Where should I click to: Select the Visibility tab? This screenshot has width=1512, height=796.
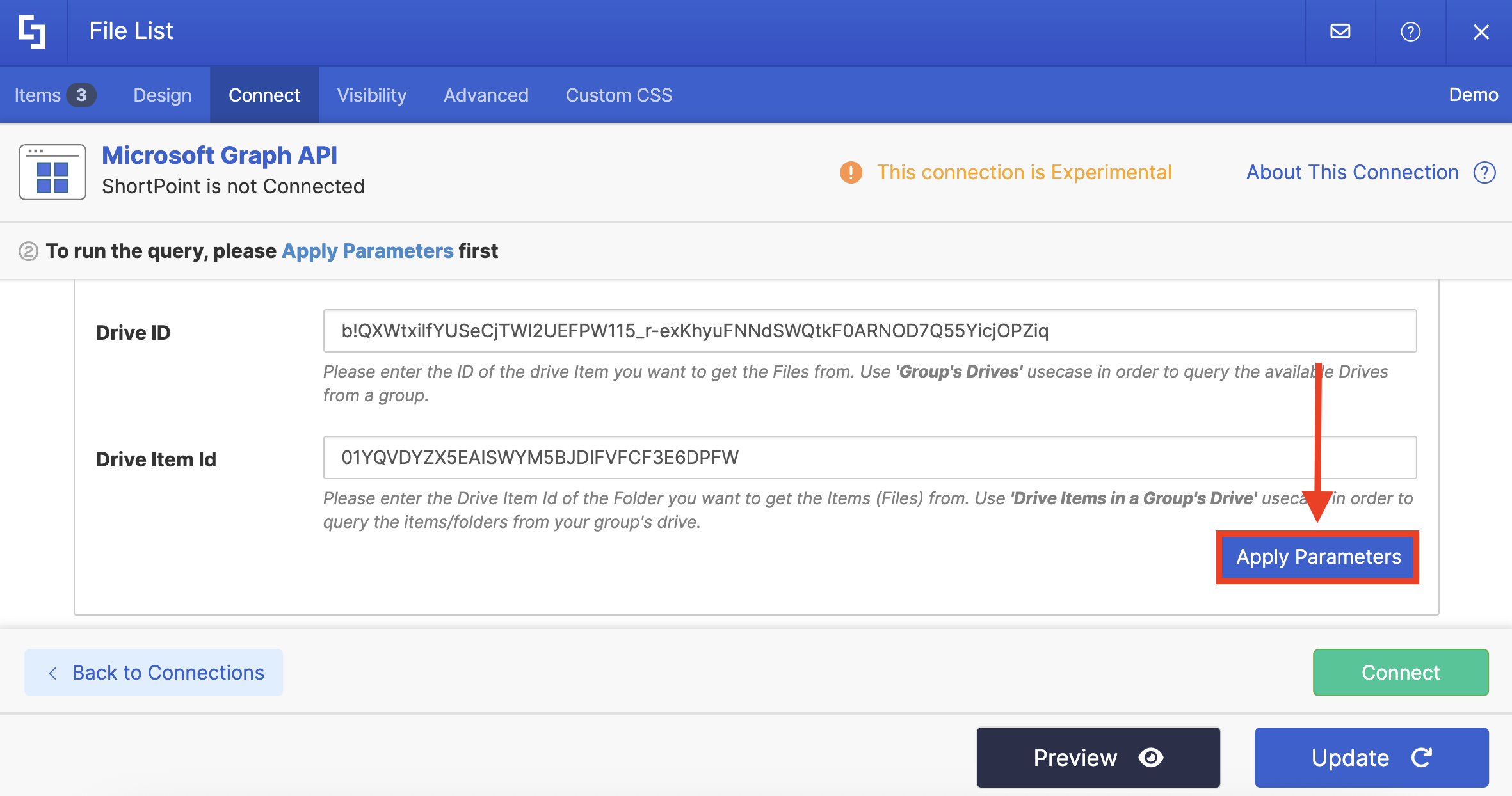tap(371, 95)
